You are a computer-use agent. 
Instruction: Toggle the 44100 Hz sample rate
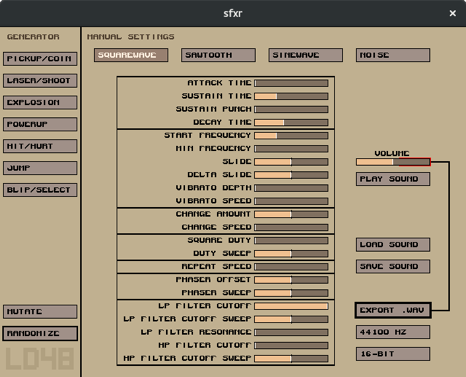coord(393,332)
